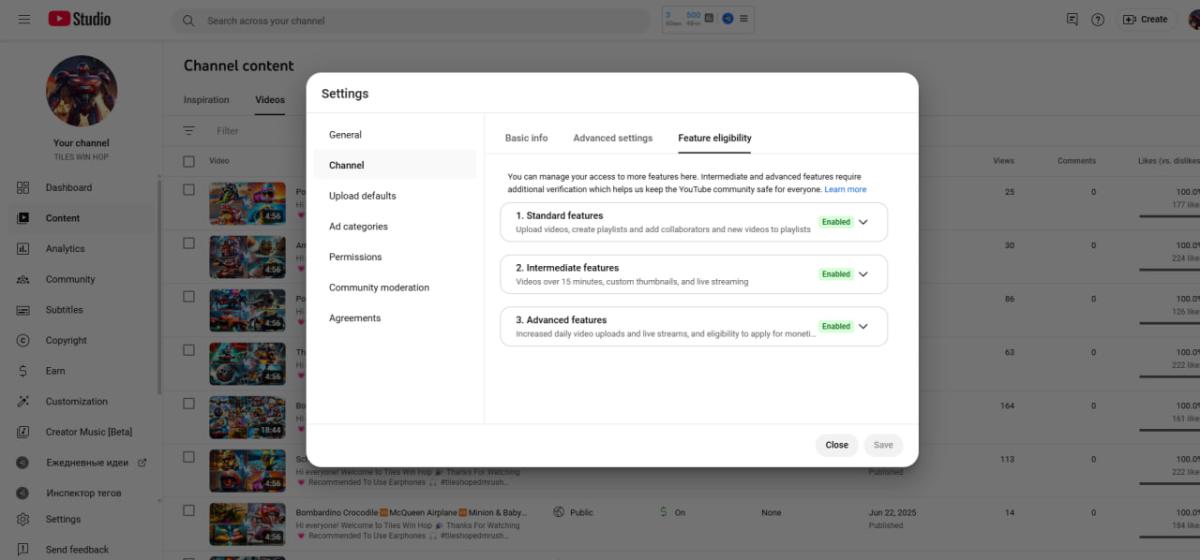1200x560 pixels.
Task: Open the 18:44 video thumbnail
Action: pyautogui.click(x=247, y=417)
